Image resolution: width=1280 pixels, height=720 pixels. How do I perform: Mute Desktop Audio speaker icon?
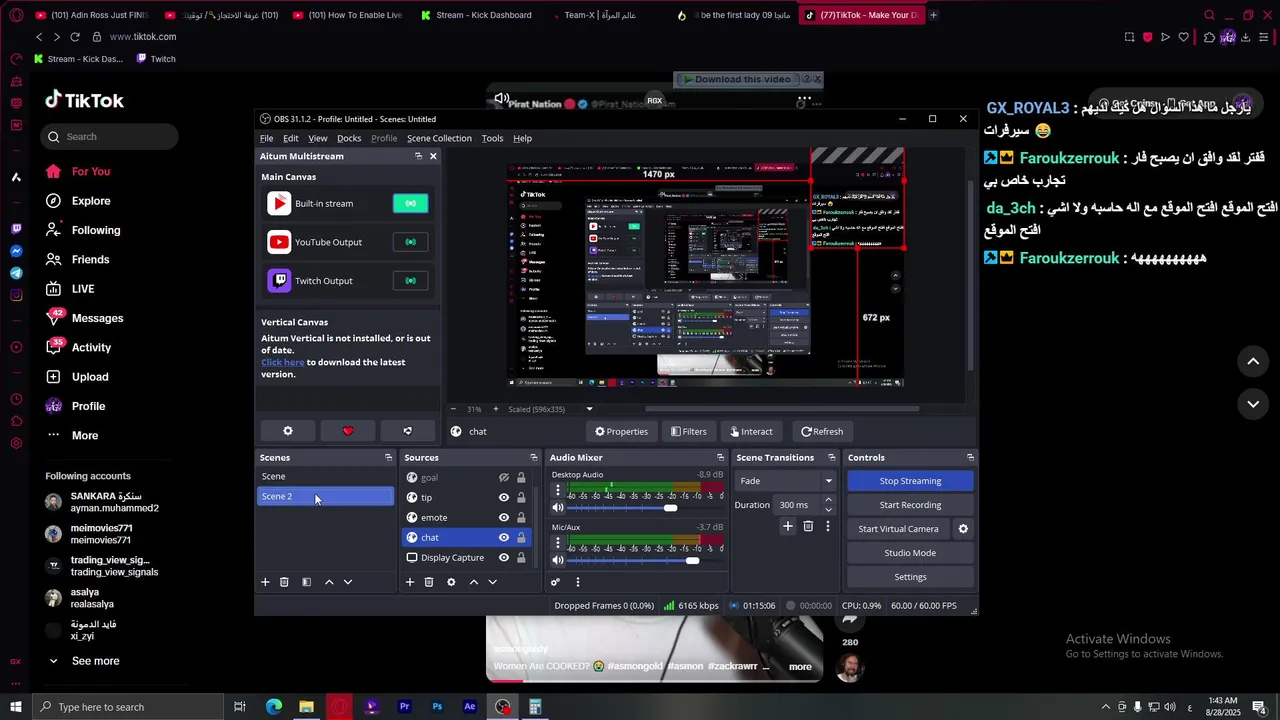coord(558,508)
